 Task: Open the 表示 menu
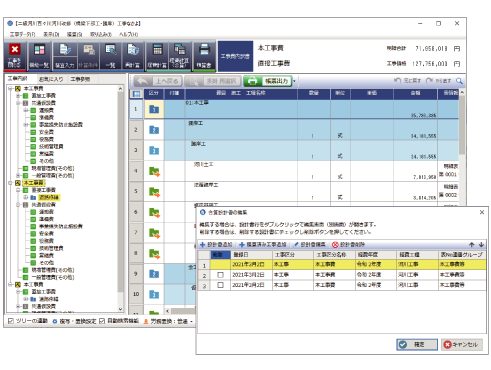[x=51, y=34]
